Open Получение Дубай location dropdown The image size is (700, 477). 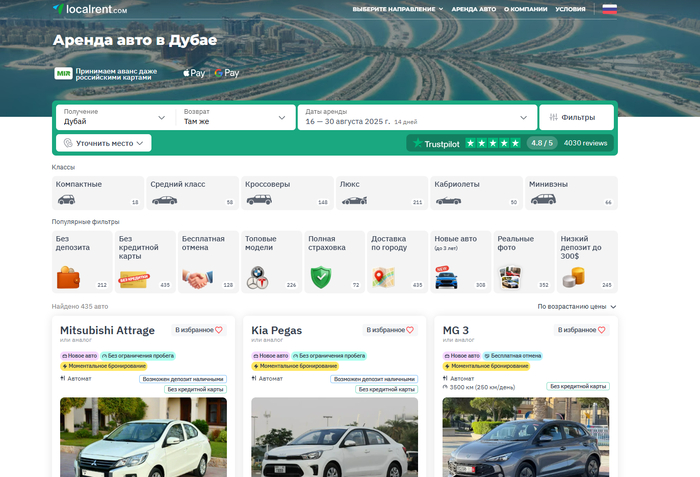click(x=115, y=117)
